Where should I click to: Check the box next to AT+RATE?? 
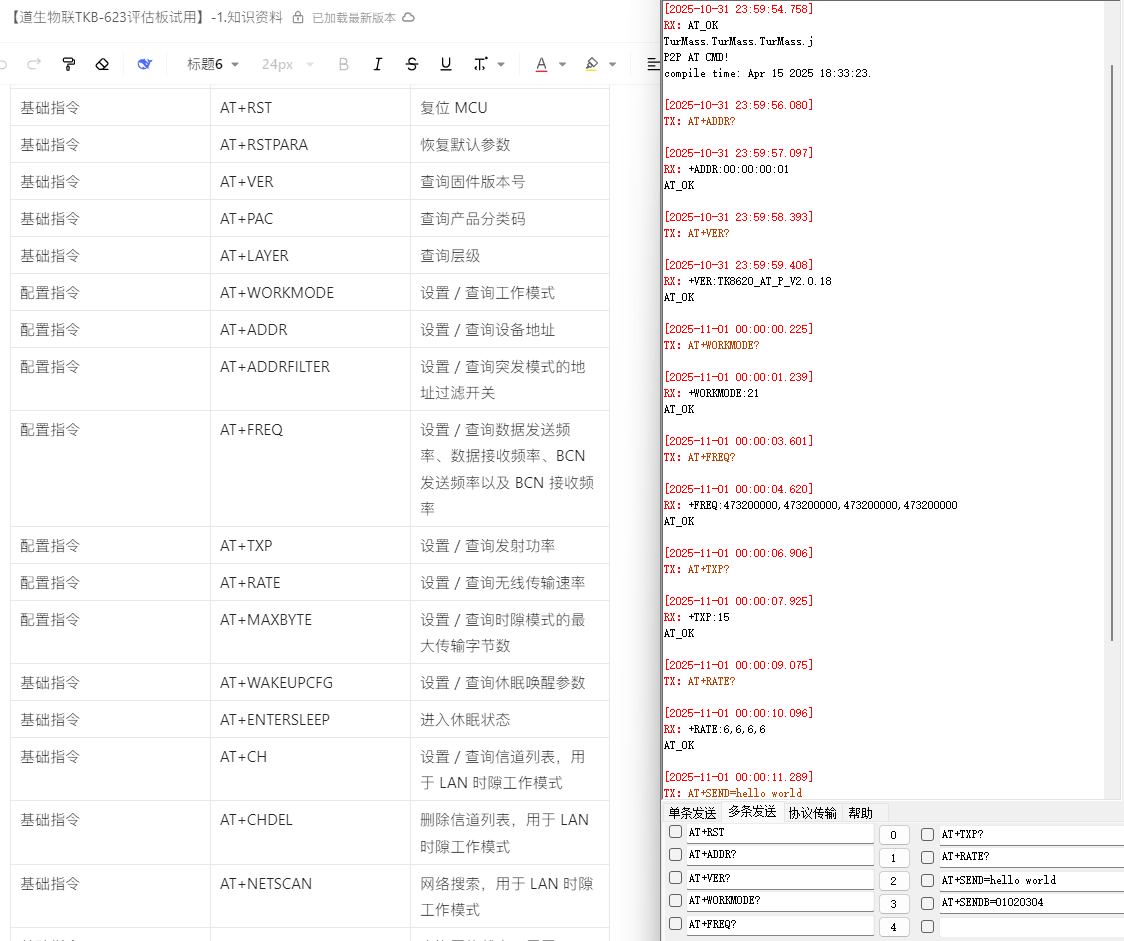coord(928,857)
